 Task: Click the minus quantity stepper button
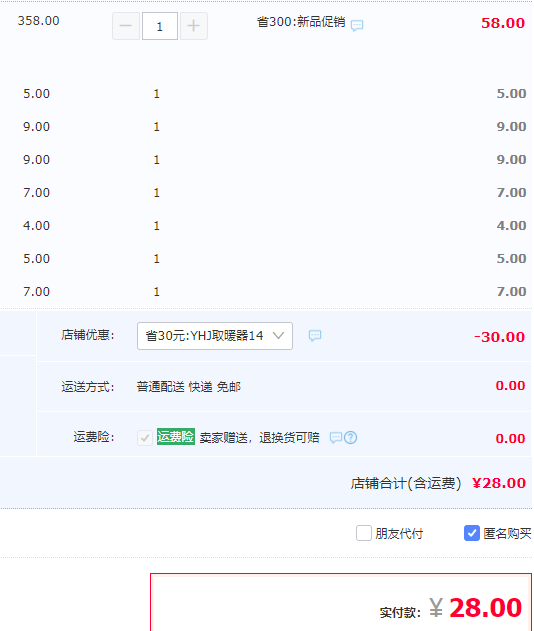pos(126,26)
